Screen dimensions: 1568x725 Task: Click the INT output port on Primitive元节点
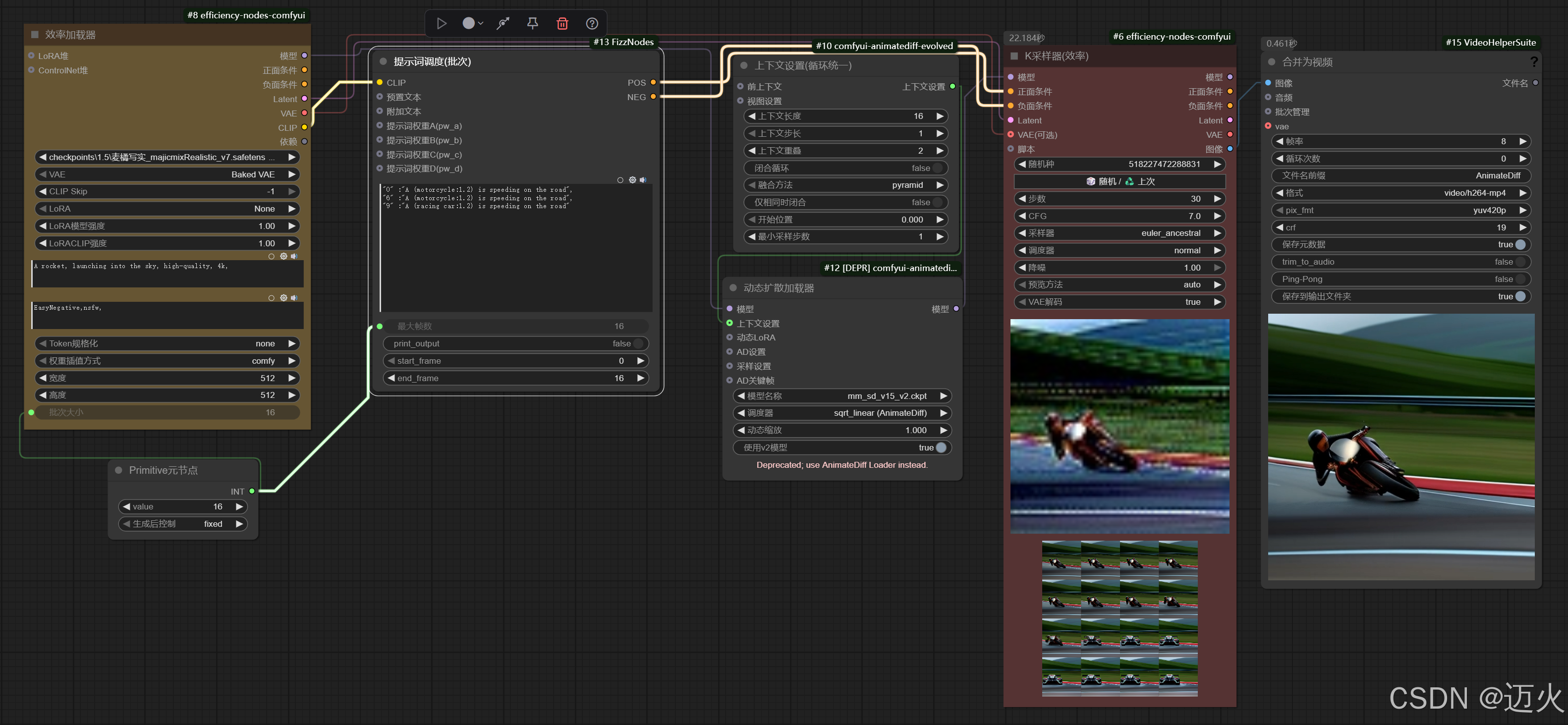point(252,491)
